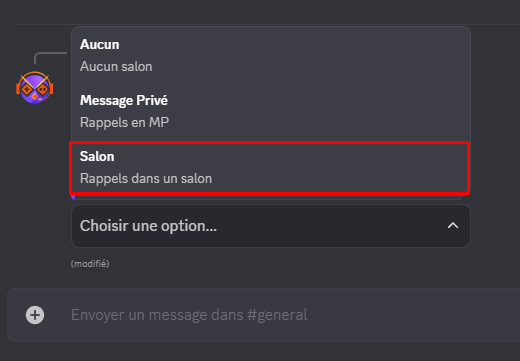
Task: Choose the Message Privé option
Action: [270, 111]
